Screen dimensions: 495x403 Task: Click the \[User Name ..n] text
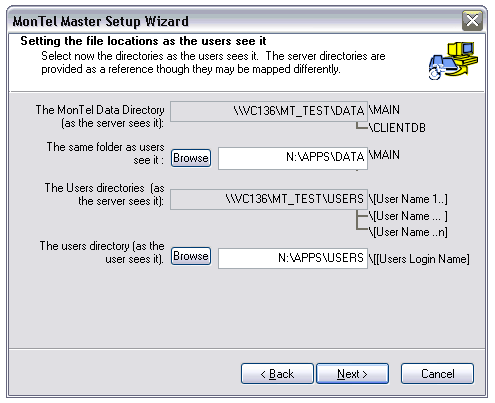pyautogui.click(x=408, y=232)
